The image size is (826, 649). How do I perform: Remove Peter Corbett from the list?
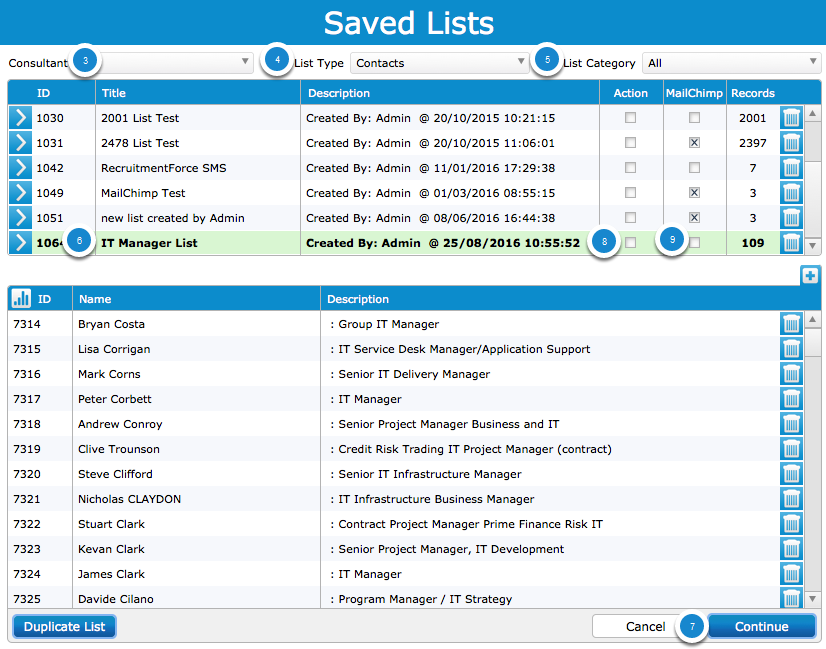[791, 399]
